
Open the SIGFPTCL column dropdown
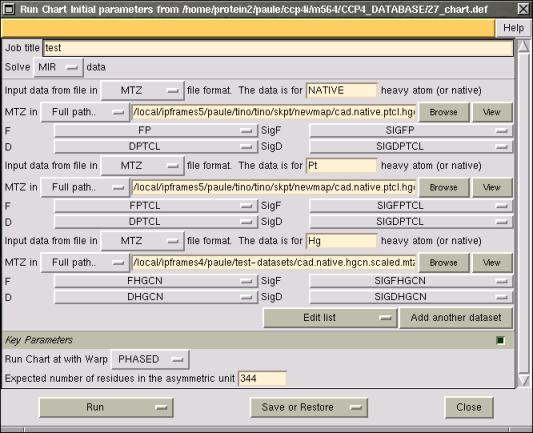click(x=411, y=206)
